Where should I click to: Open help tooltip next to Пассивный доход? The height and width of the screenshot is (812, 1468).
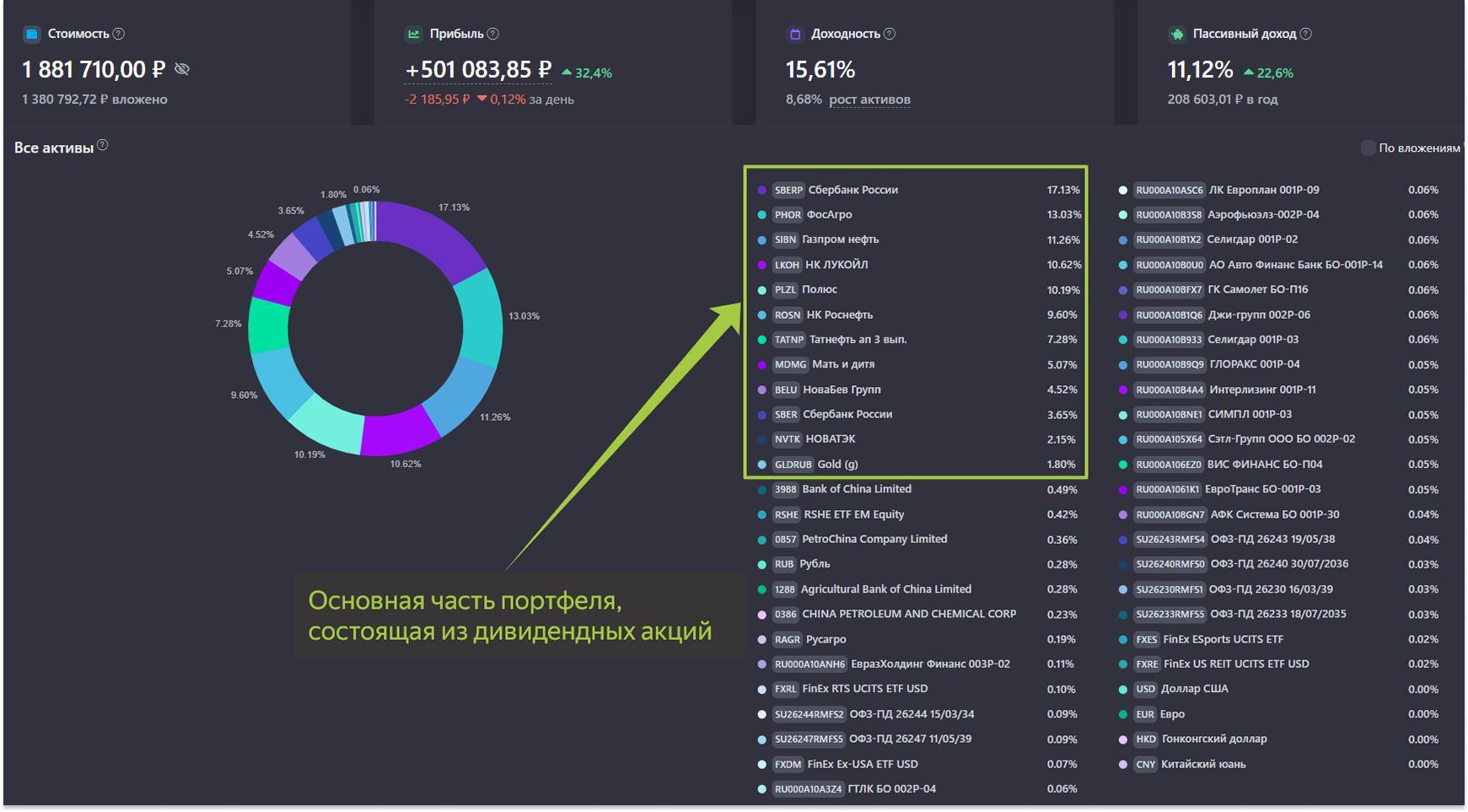tap(1306, 34)
